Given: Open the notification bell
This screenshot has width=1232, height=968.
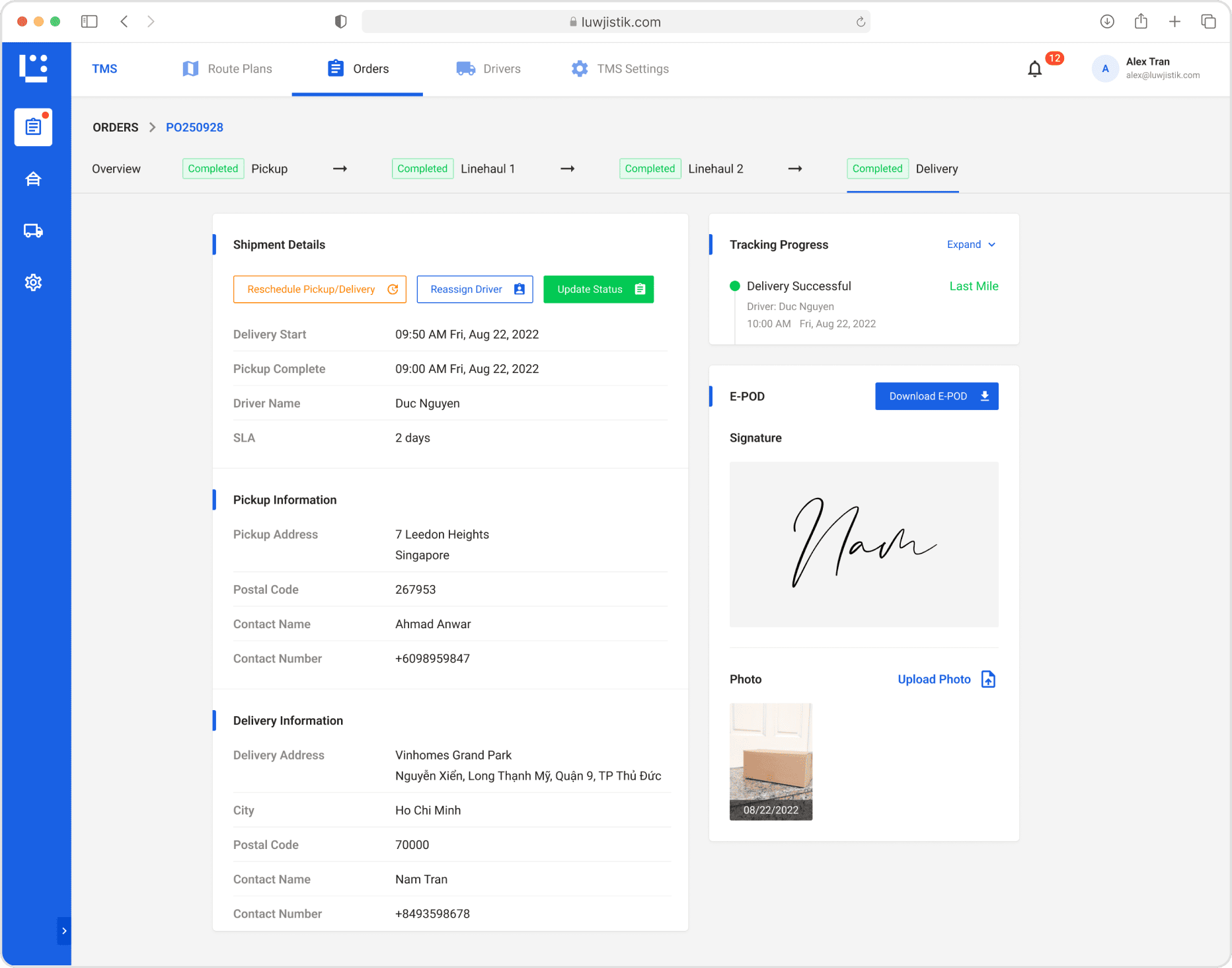Looking at the screenshot, I should (x=1034, y=69).
